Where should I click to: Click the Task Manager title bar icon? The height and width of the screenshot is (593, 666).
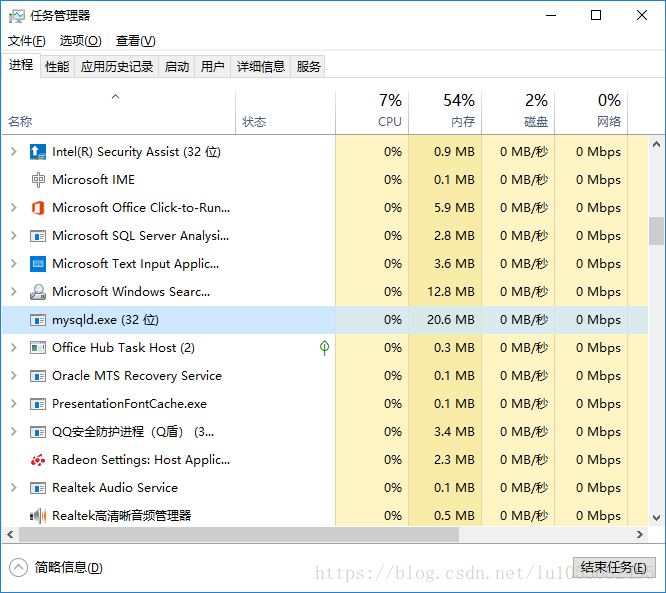tap(17, 16)
